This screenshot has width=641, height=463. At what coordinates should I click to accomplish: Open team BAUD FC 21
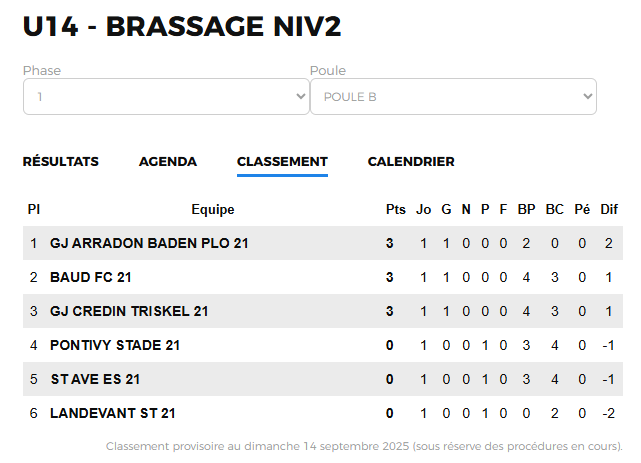click(x=90, y=277)
